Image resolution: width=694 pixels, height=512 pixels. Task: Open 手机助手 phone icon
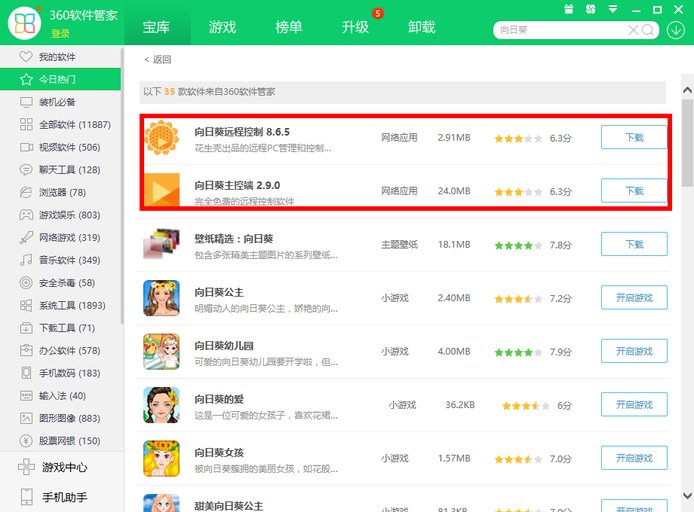pos(27,497)
